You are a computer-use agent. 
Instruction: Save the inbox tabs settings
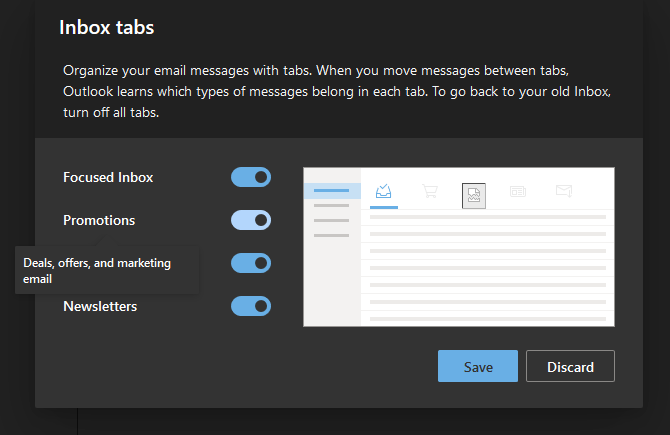tap(478, 367)
